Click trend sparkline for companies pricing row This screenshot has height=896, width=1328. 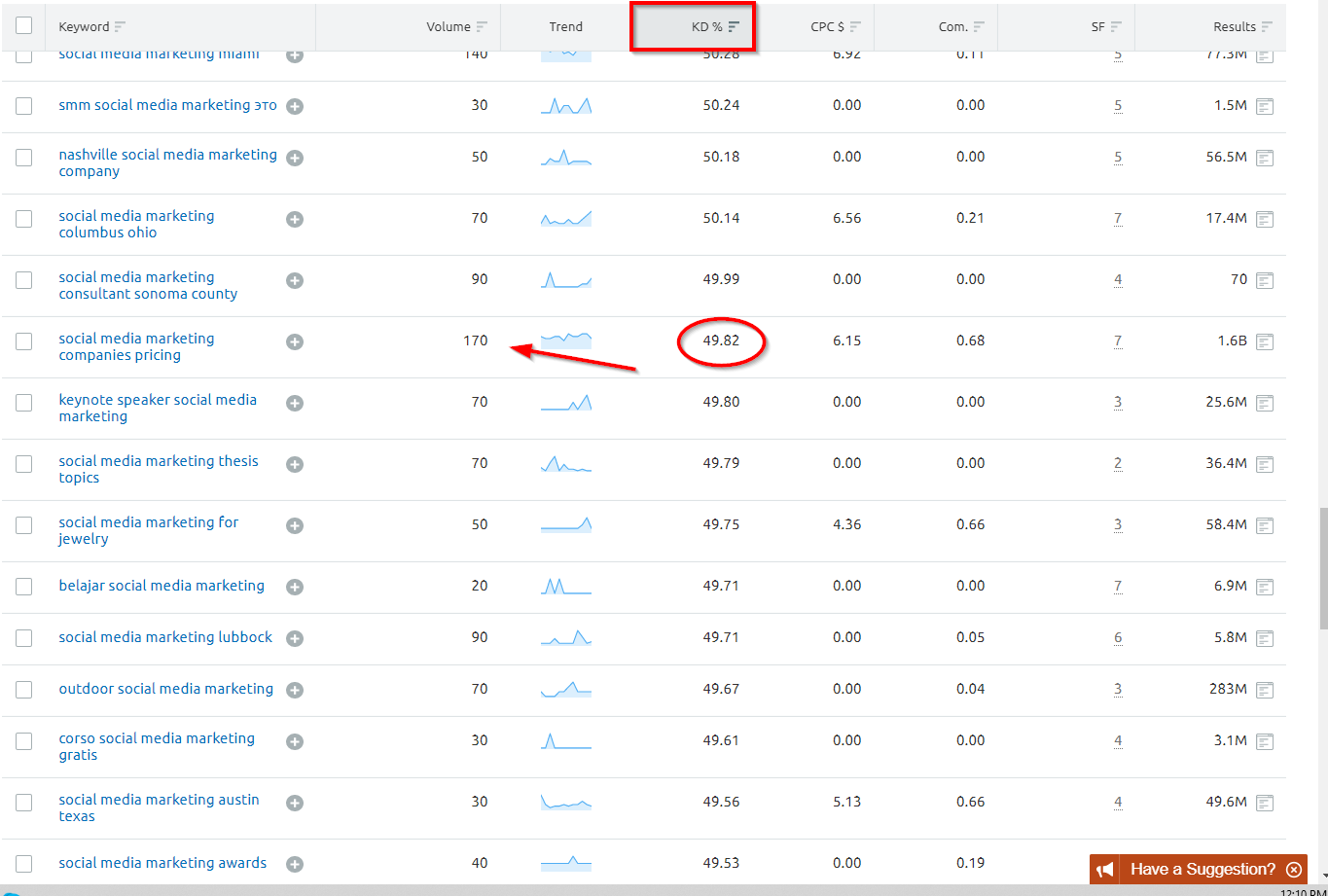(x=566, y=340)
